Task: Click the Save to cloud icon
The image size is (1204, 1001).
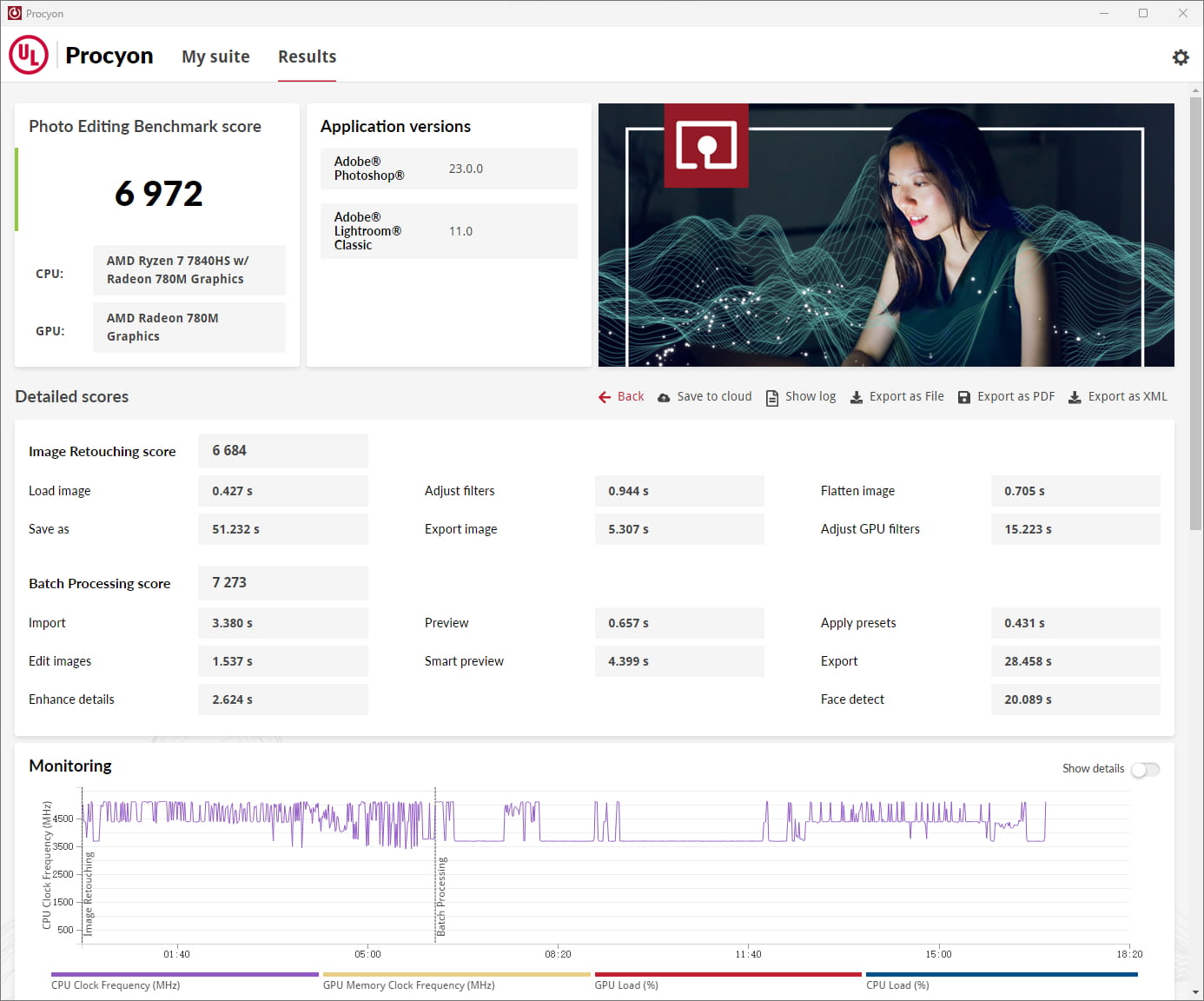Action: click(664, 397)
